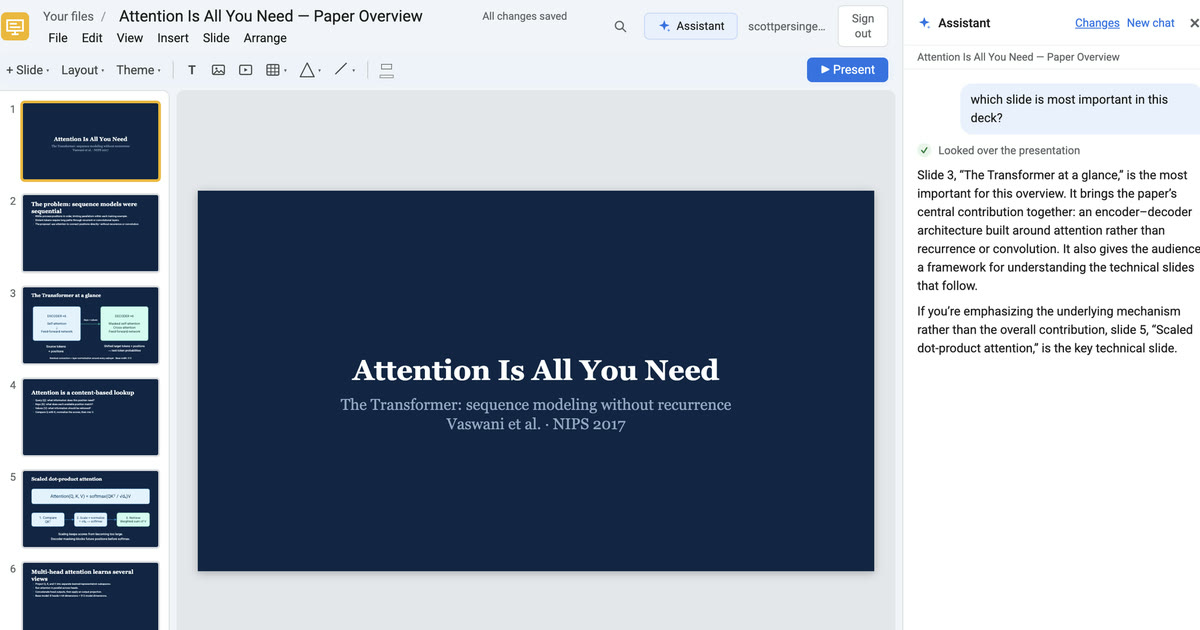Open the Arrange menu
This screenshot has height=630, width=1200.
[265, 38]
